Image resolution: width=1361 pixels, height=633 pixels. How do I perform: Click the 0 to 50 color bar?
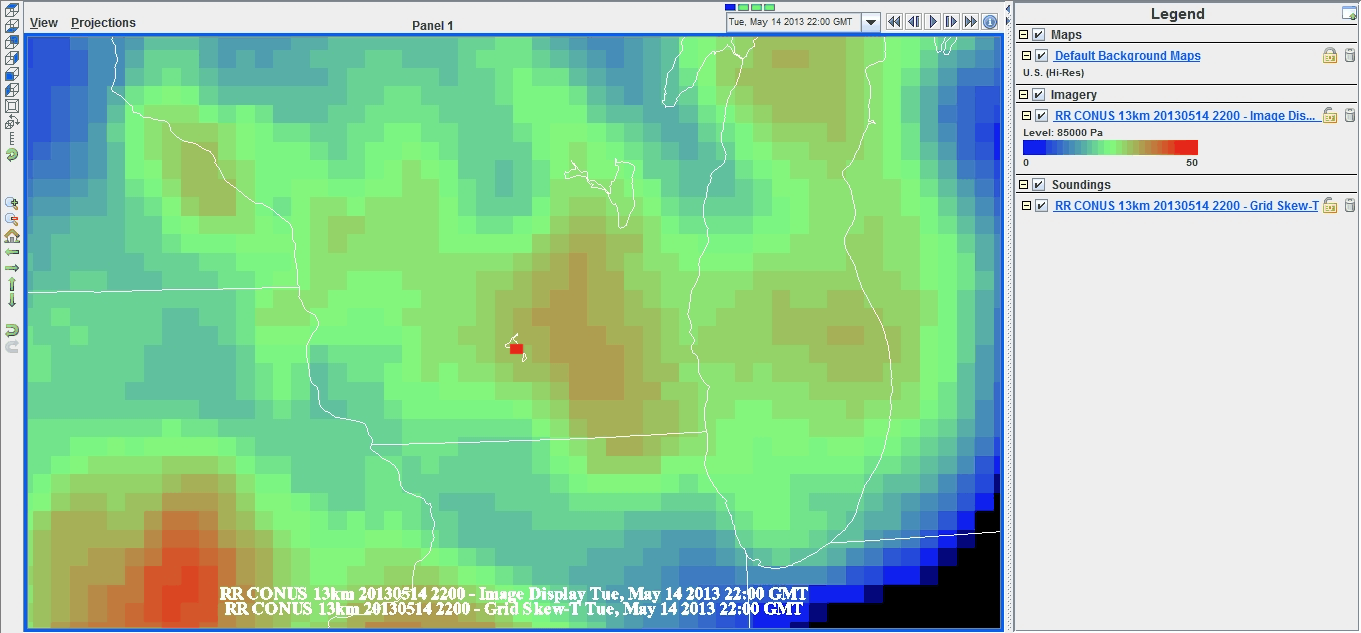click(1110, 148)
